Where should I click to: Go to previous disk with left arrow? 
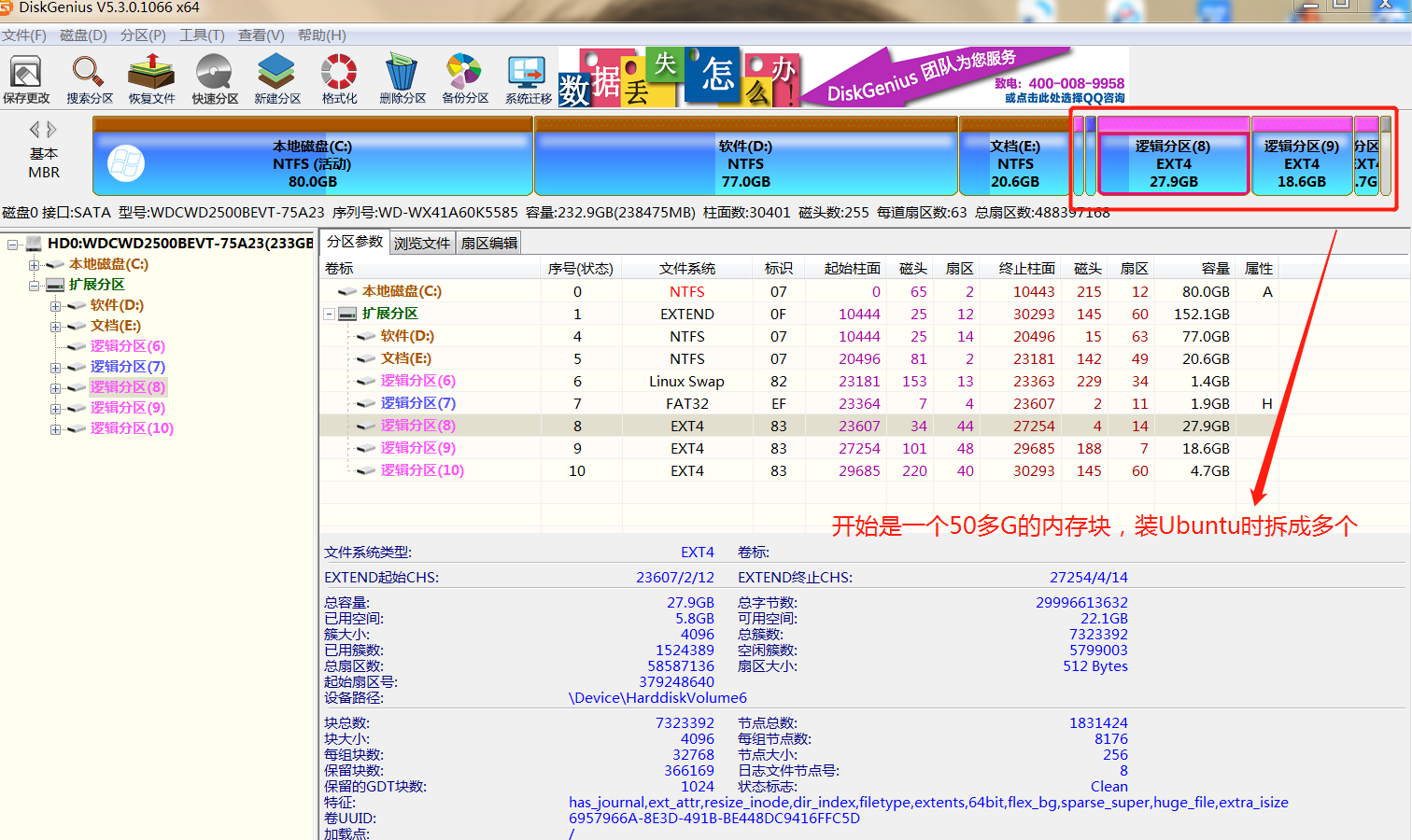point(35,129)
